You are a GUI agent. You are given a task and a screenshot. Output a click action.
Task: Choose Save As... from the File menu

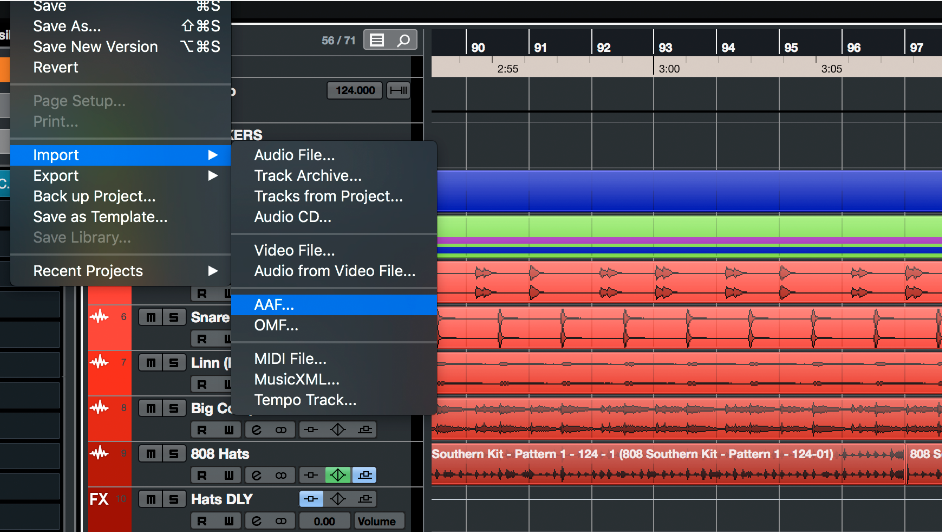click(121, 26)
